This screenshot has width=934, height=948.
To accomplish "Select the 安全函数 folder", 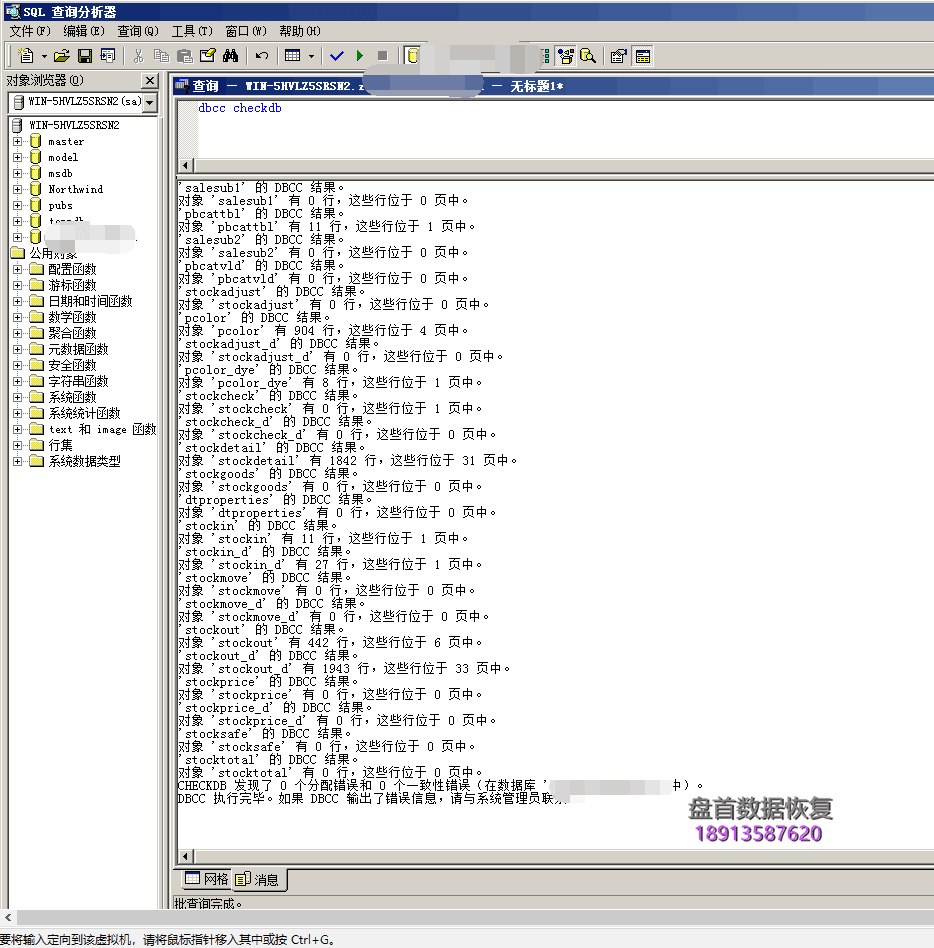I will (x=72, y=365).
